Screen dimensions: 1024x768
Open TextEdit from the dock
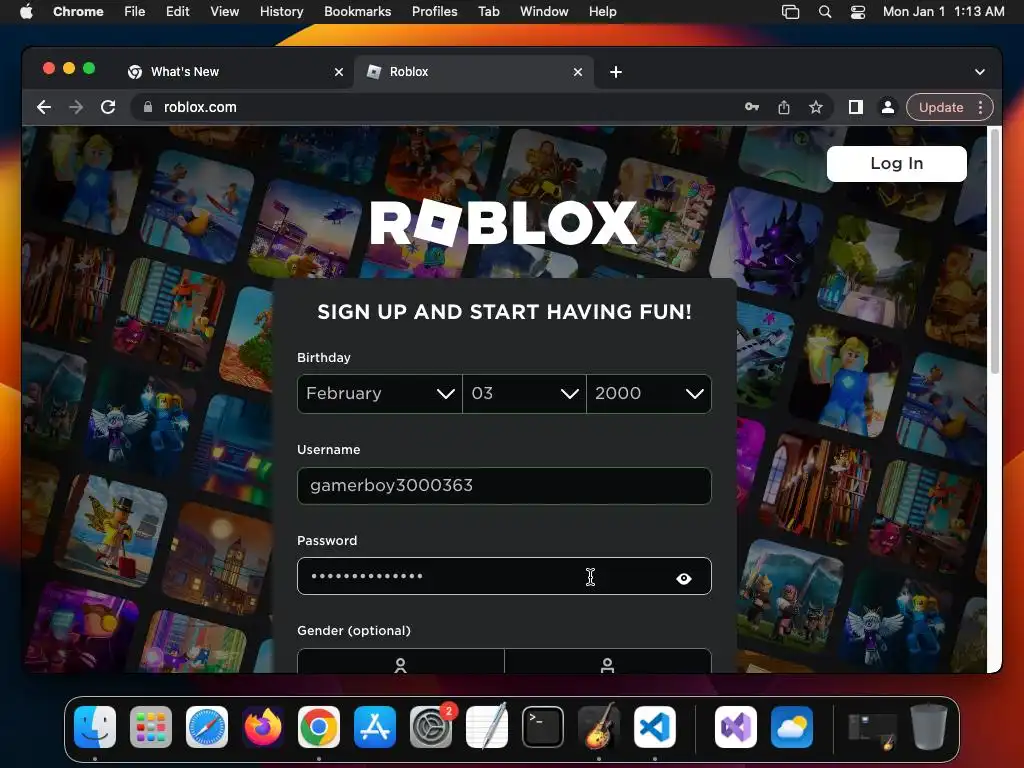tap(487, 727)
